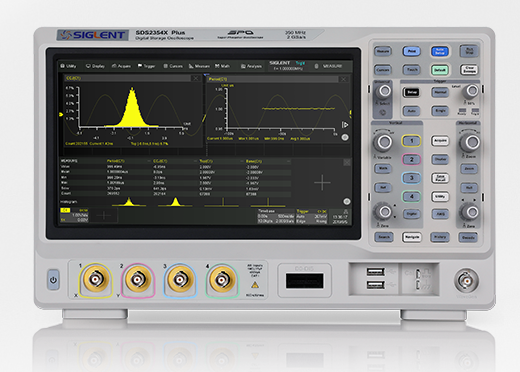Click the Run/Stop front panel button
Viewport: 520px width, 372px height.
click(469, 51)
